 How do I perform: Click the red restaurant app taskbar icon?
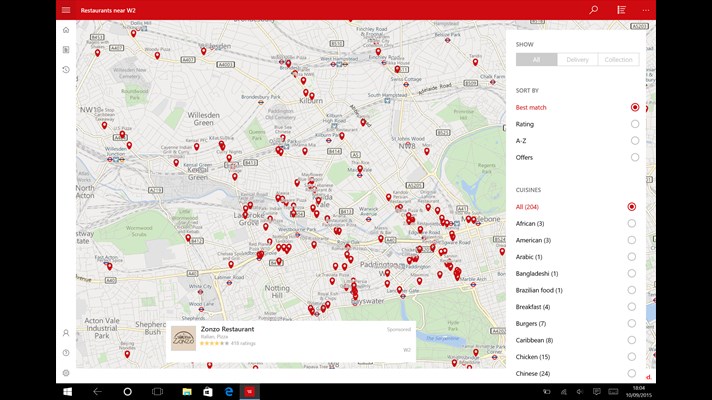[249, 391]
